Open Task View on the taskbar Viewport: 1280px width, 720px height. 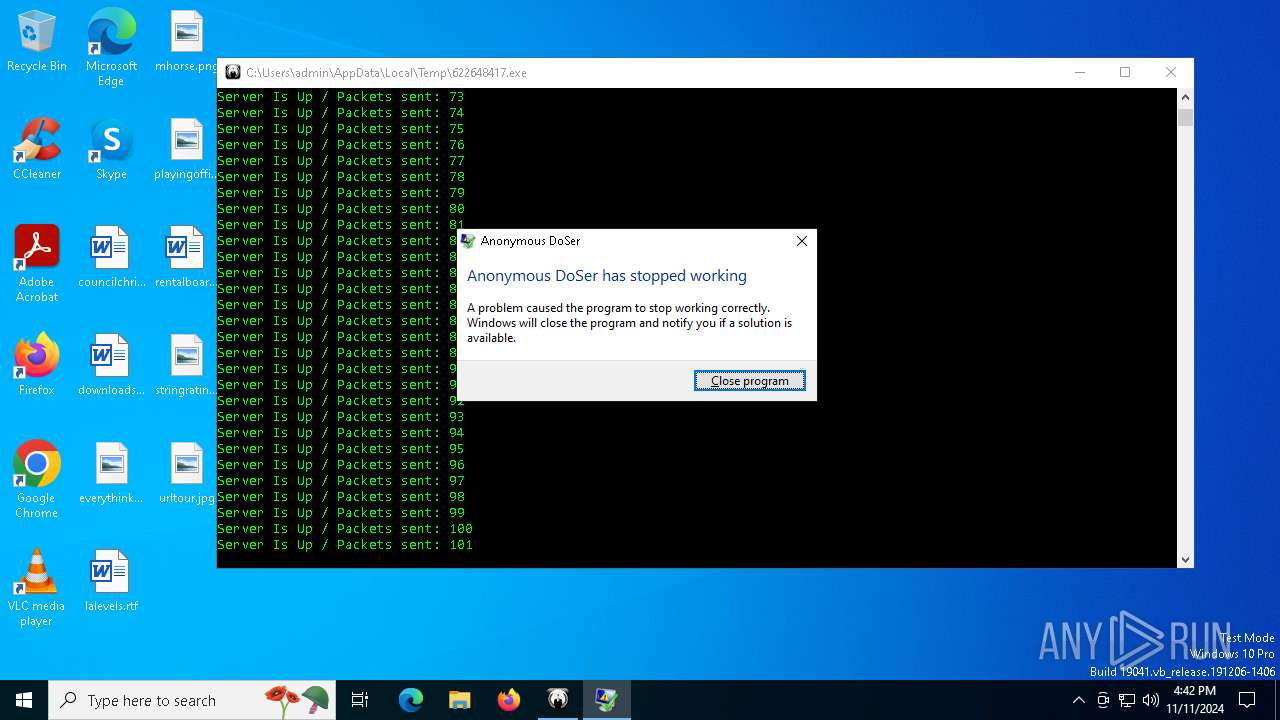tap(360, 700)
